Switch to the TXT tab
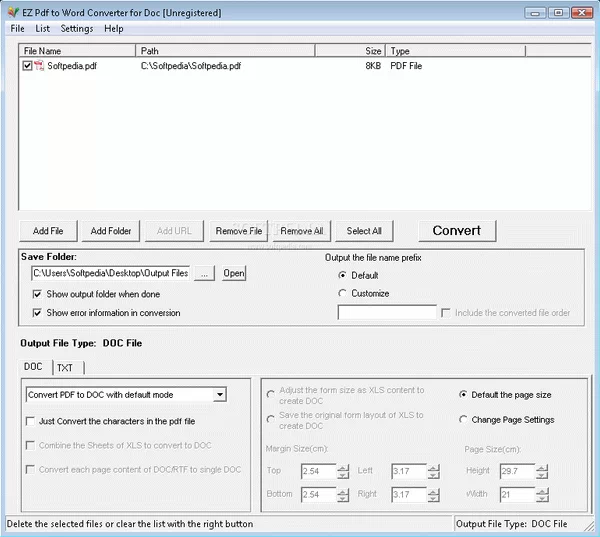 64,367
